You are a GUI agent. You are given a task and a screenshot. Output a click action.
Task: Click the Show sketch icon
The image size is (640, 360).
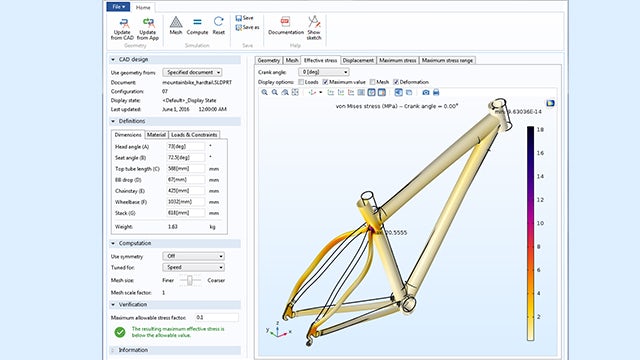[314, 22]
